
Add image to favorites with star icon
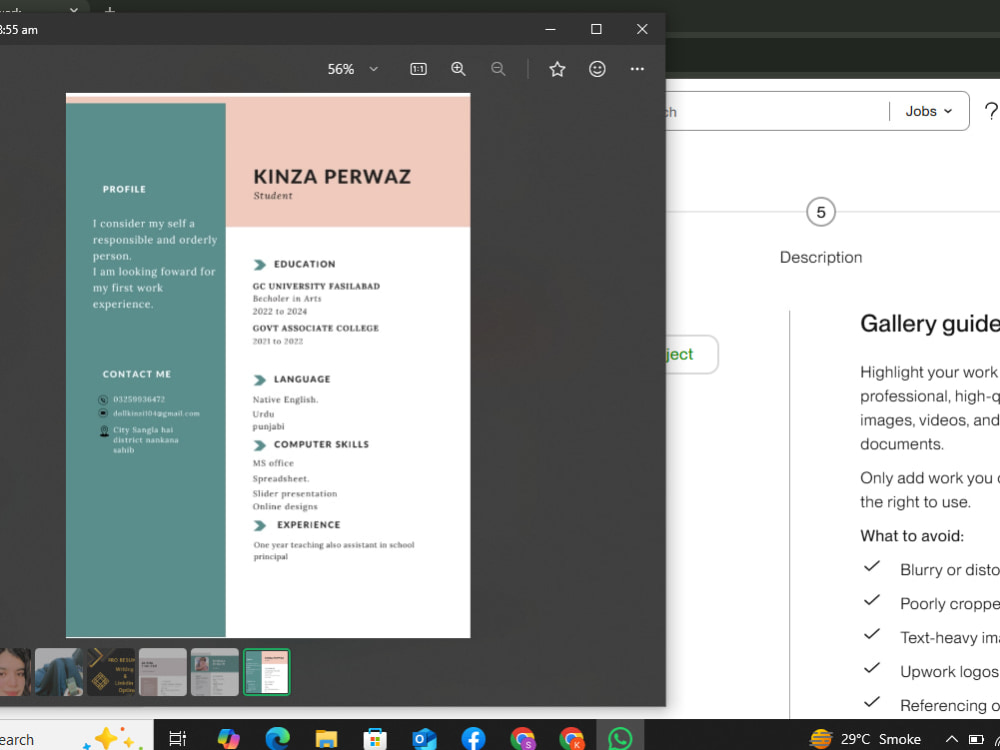[557, 69]
